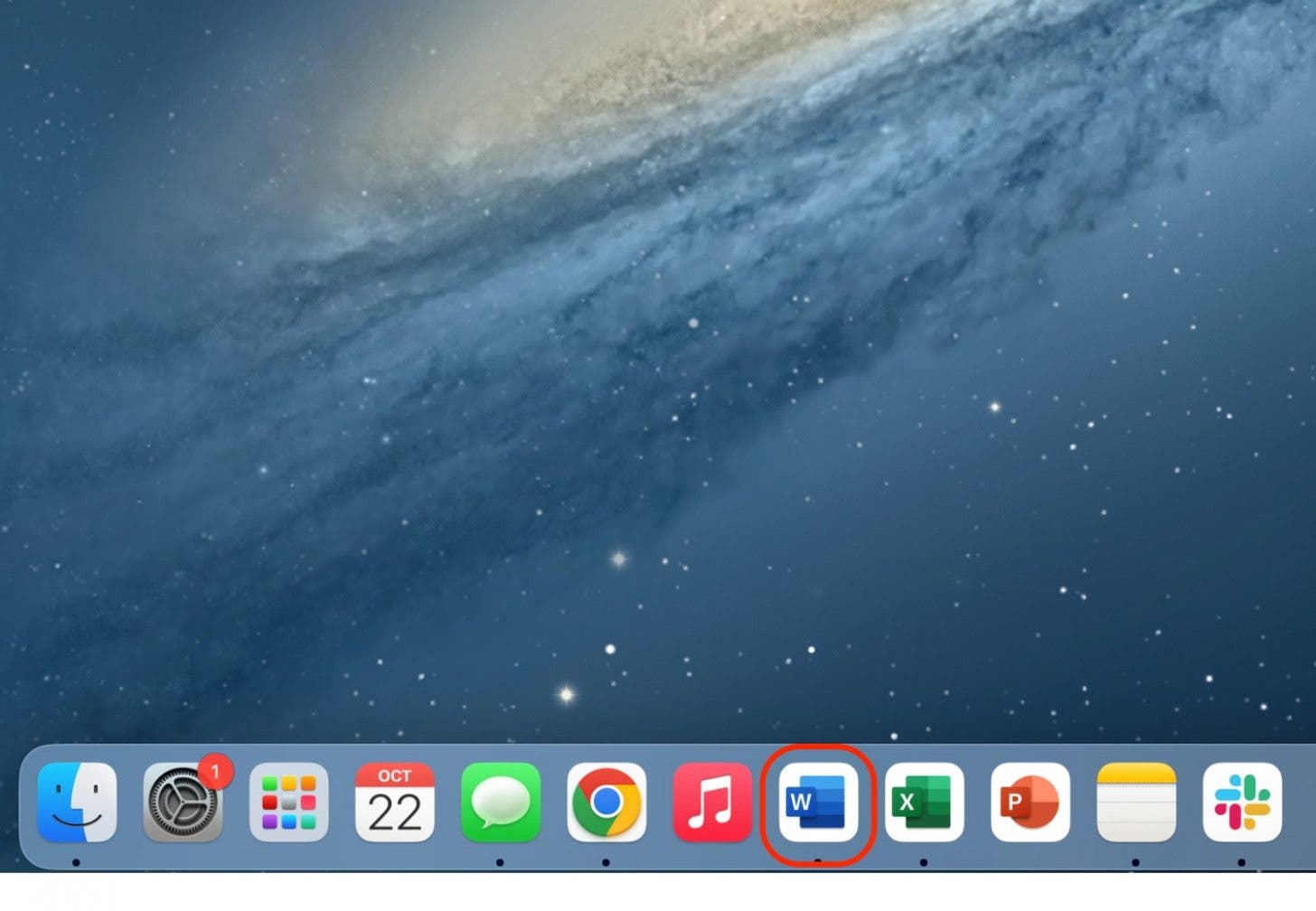Click the running indicator dot under Chrome
The height and width of the screenshot is (911, 1316).
(606, 862)
